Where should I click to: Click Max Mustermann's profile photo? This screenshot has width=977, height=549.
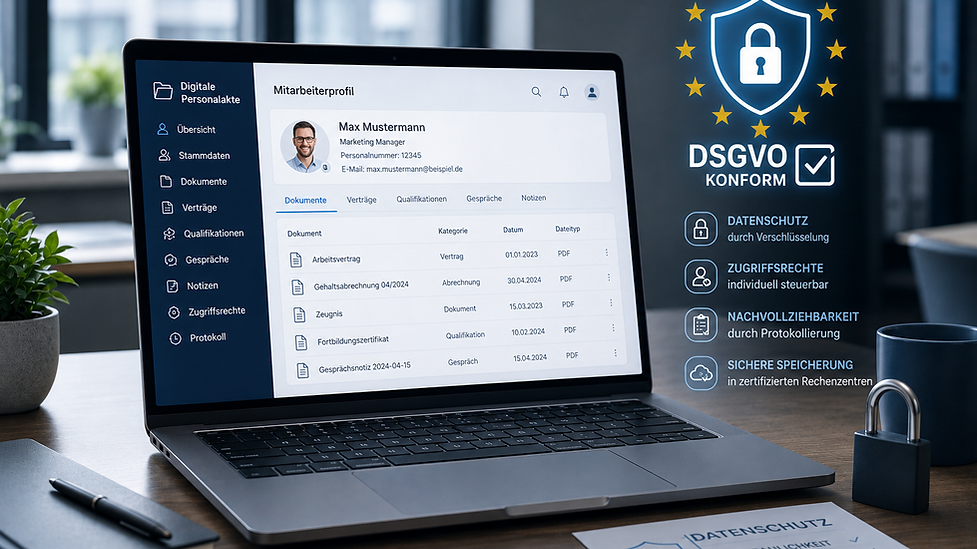pos(305,146)
